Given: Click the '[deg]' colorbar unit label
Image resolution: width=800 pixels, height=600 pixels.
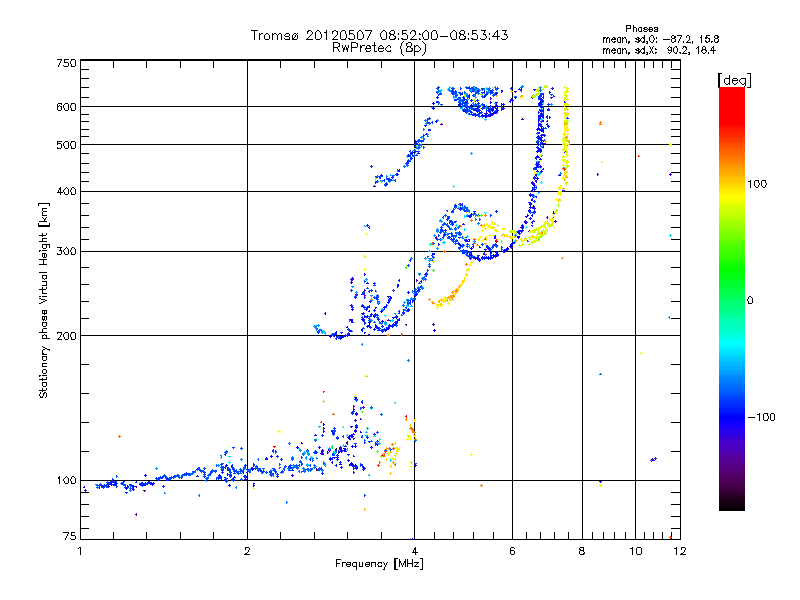Looking at the screenshot, I should 734,80.
